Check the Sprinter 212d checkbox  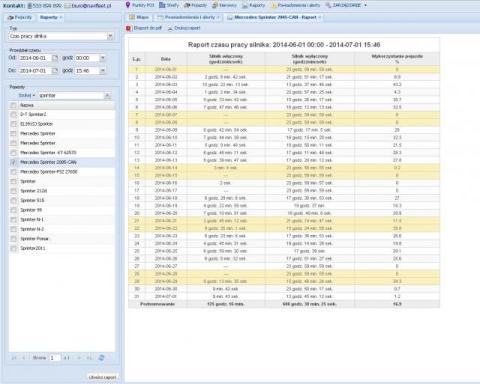click(13, 191)
